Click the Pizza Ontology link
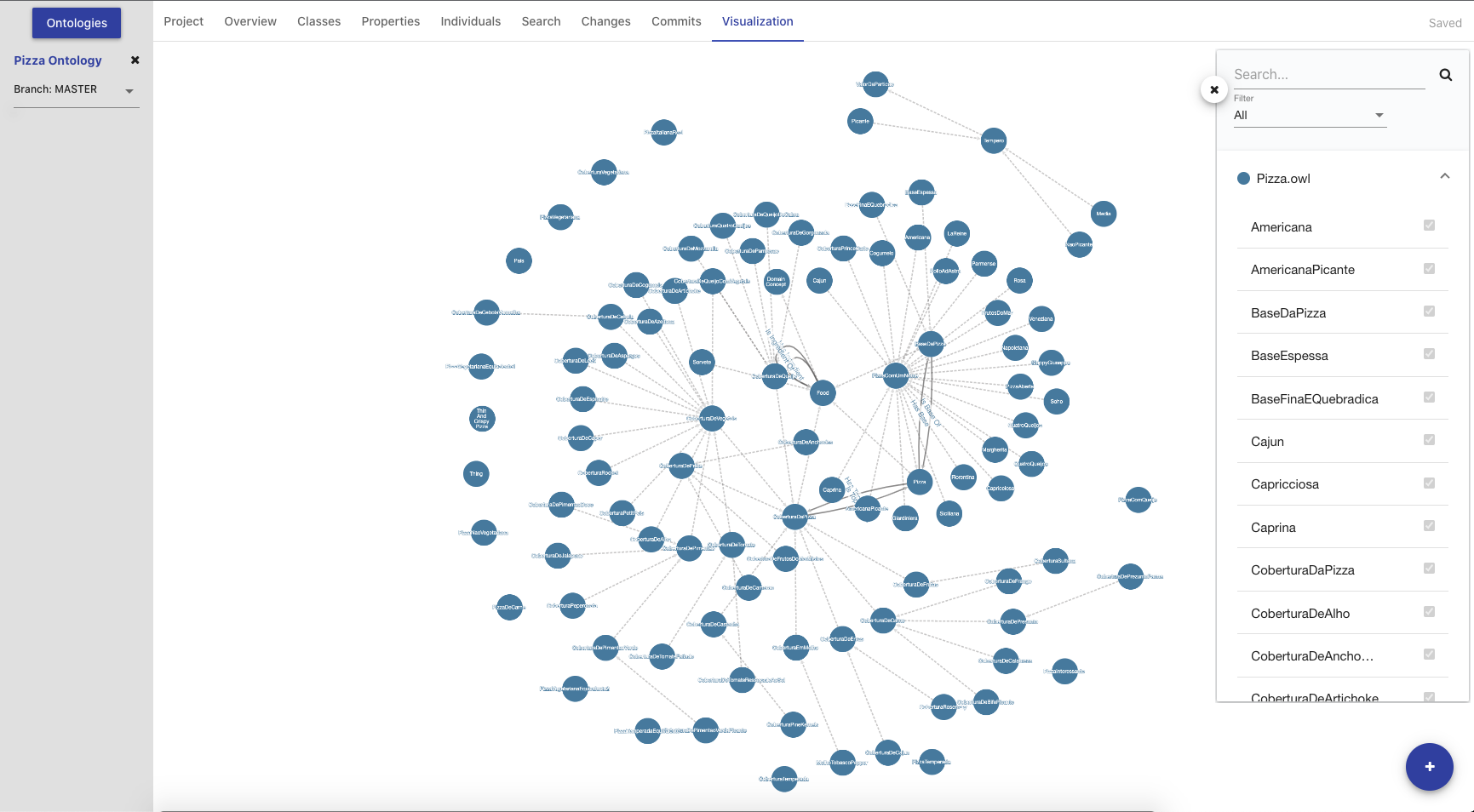 pyautogui.click(x=58, y=60)
